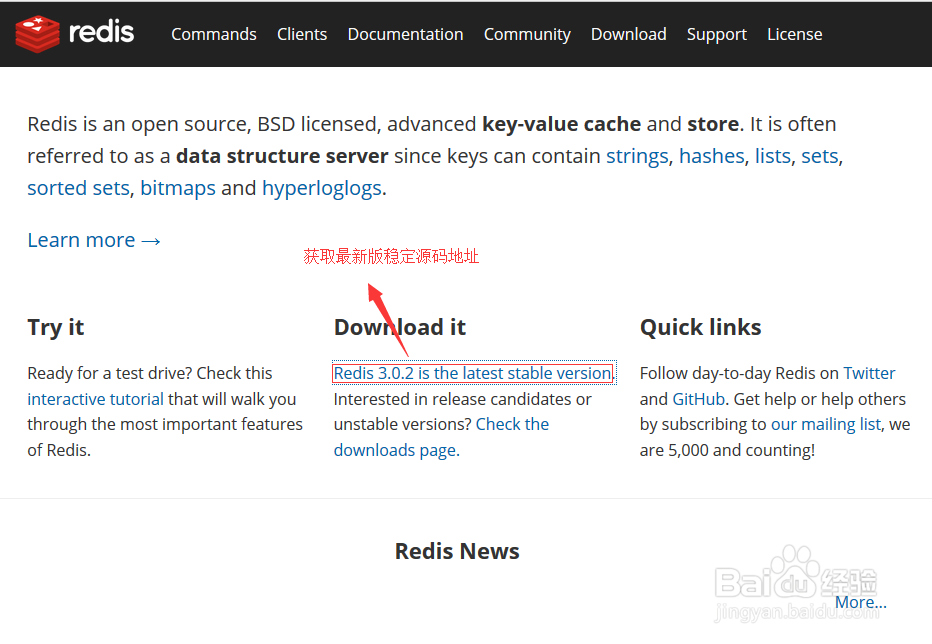This screenshot has width=932, height=644.
Task: Open the lists data type link
Action: pos(773,156)
